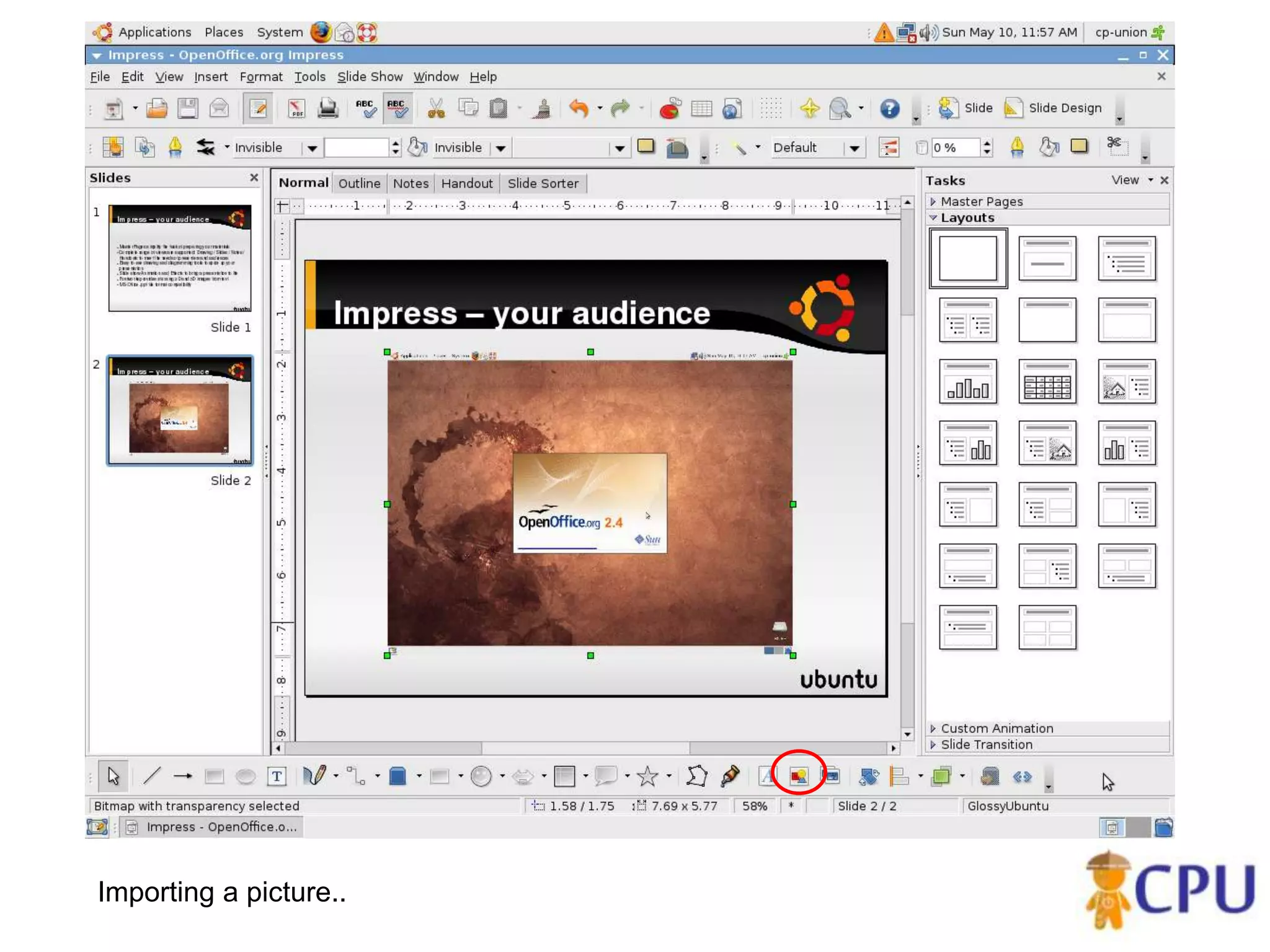
Task: Click the Slide button in toolbar
Action: click(965, 108)
